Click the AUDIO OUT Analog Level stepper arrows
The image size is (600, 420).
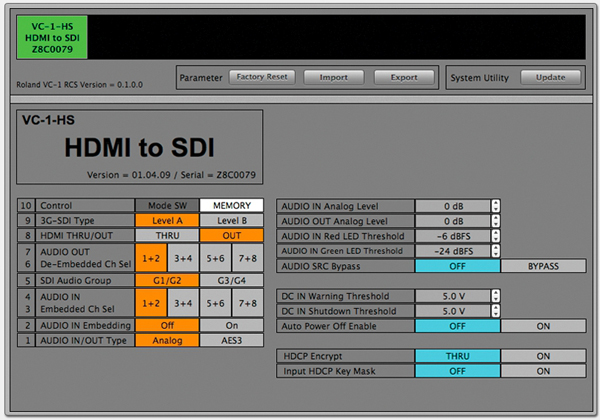[x=496, y=221]
